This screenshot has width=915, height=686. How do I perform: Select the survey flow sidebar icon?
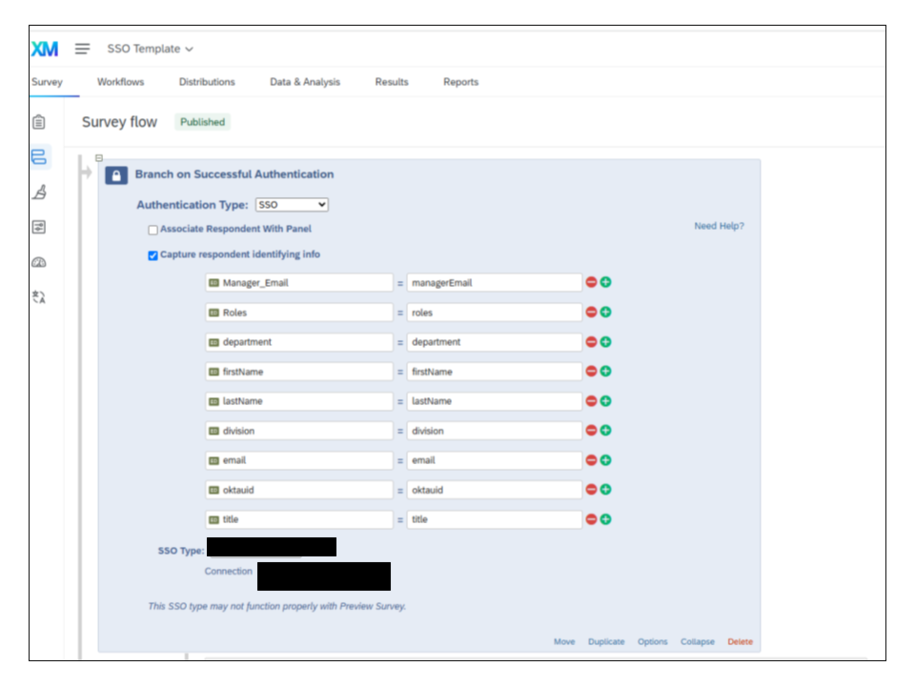coord(39,157)
